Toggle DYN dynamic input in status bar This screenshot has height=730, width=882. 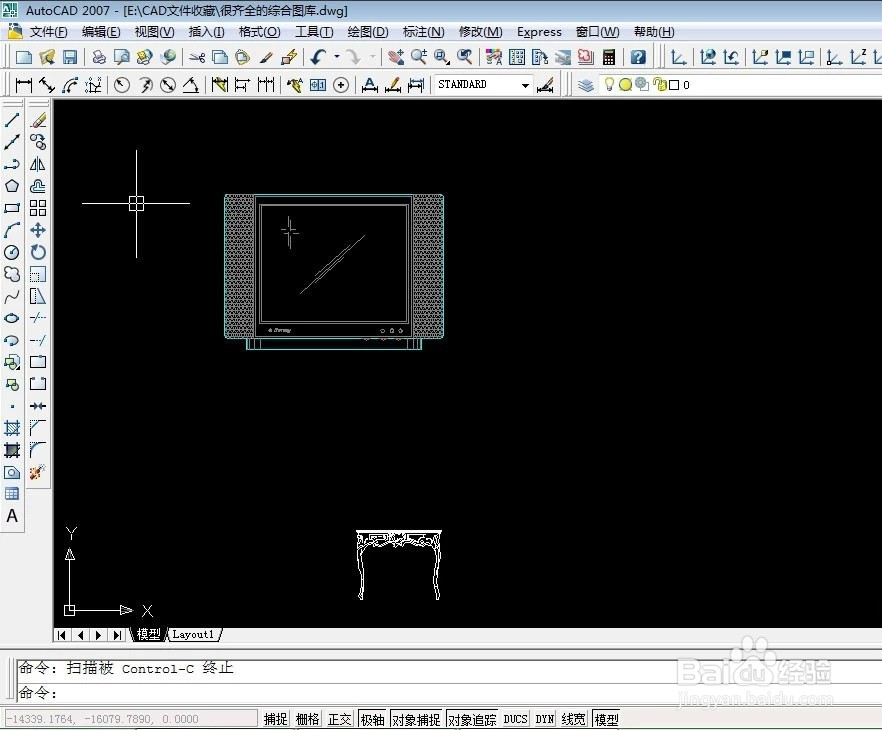(x=544, y=719)
